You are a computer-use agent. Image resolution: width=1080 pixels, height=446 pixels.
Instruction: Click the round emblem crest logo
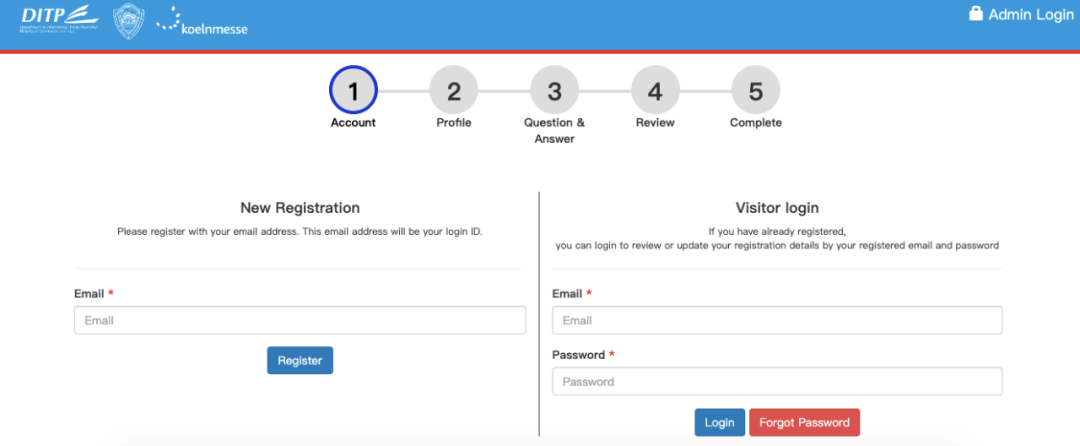point(127,21)
